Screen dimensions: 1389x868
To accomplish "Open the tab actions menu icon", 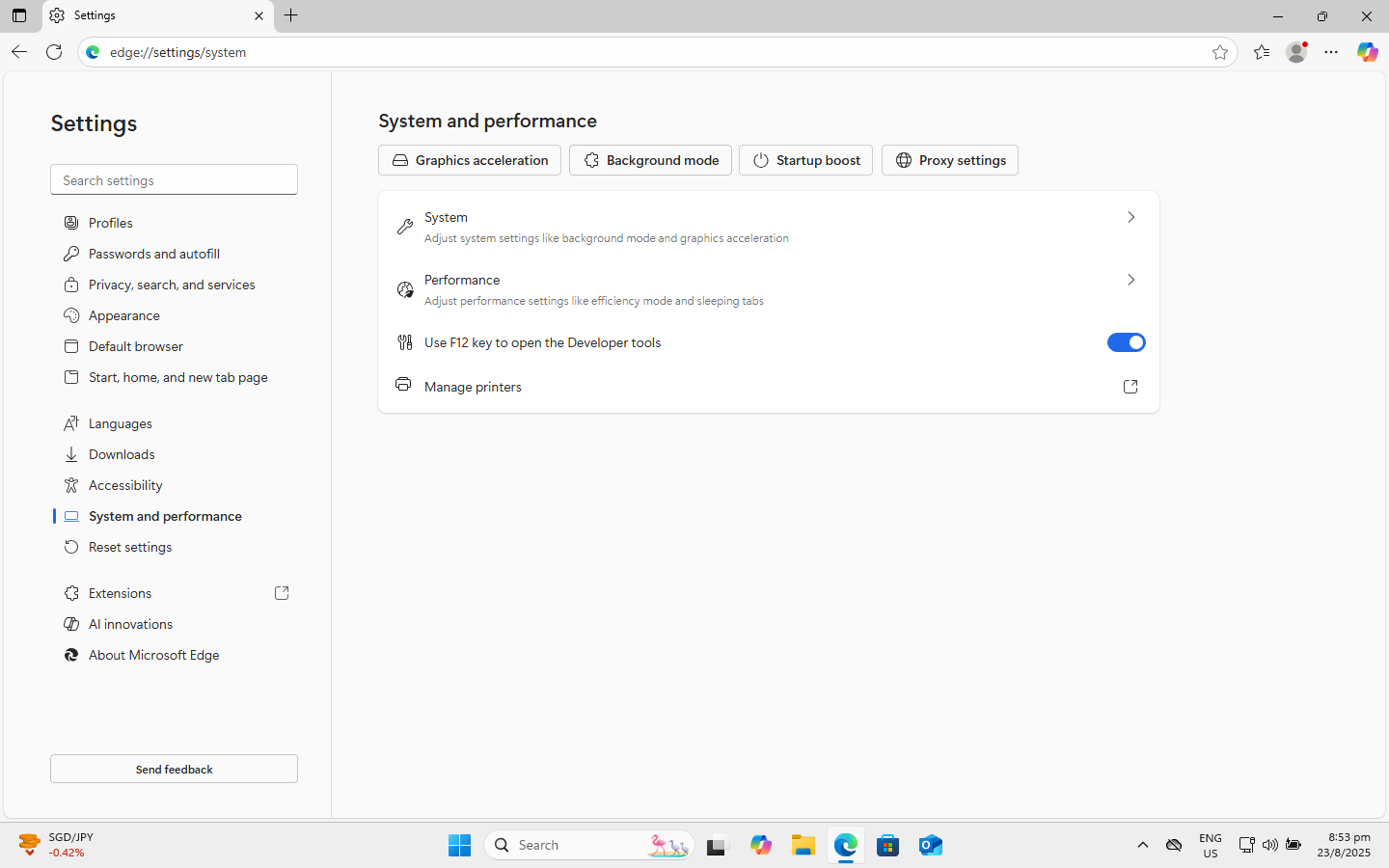I will tap(19, 15).
